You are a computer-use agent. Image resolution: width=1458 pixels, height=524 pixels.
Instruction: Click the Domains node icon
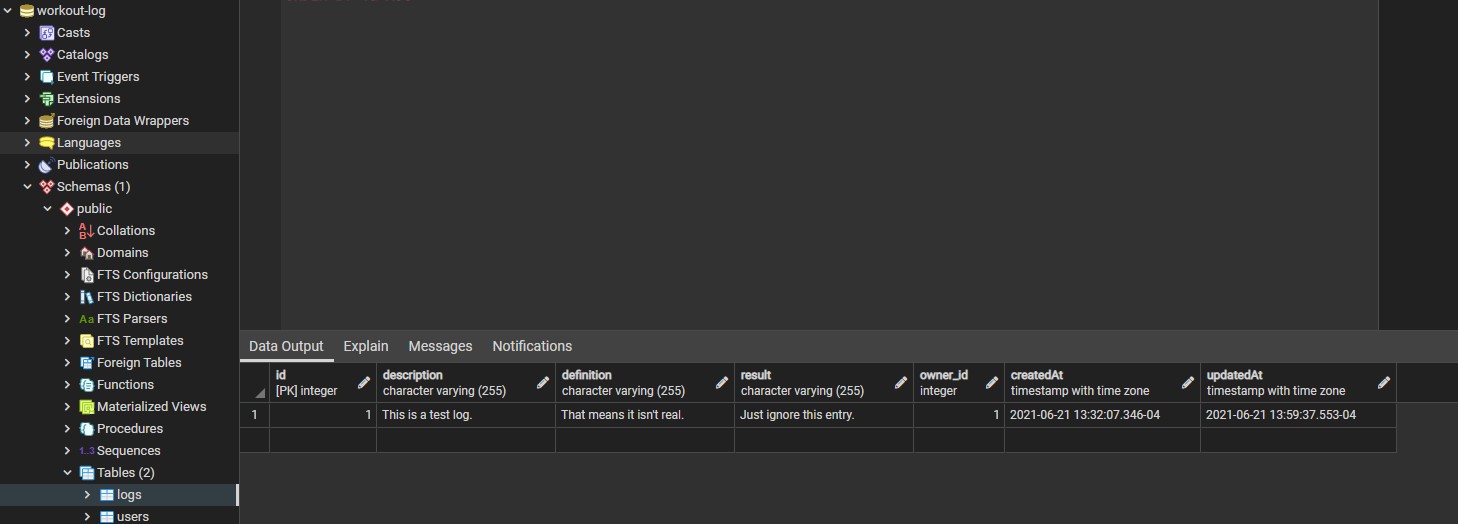86,253
